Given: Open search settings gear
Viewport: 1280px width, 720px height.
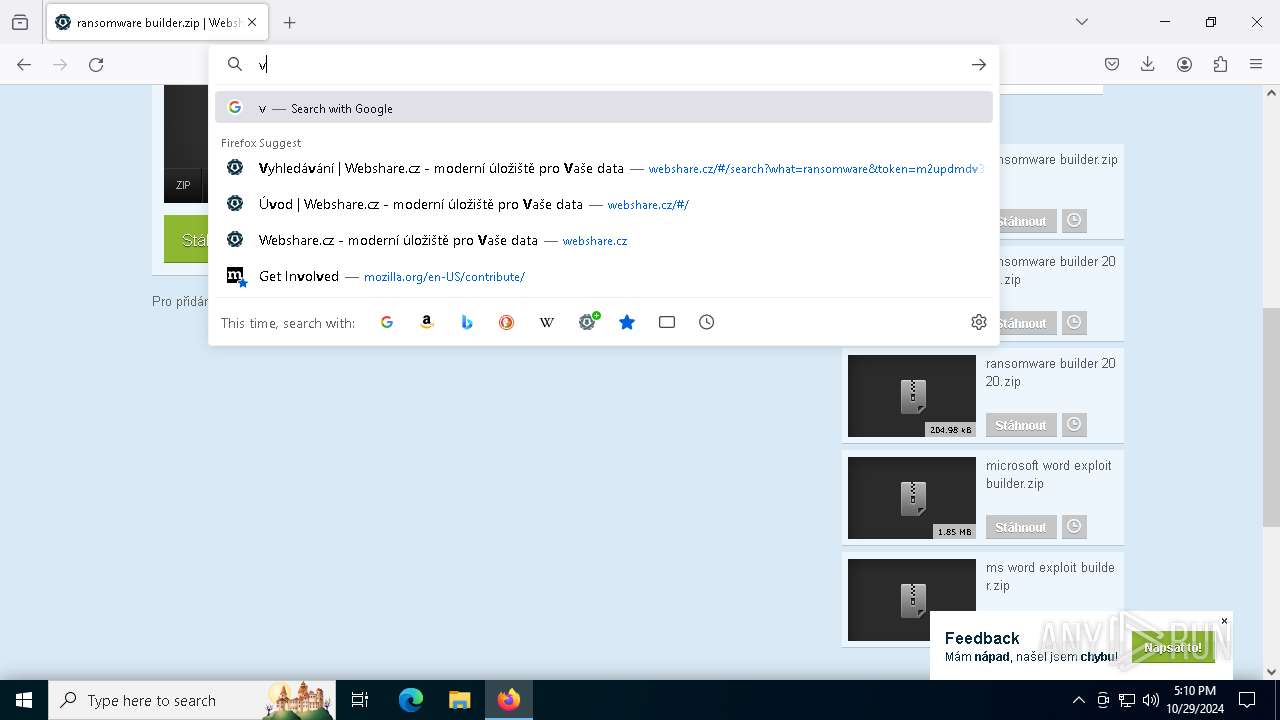Looking at the screenshot, I should coord(979,322).
